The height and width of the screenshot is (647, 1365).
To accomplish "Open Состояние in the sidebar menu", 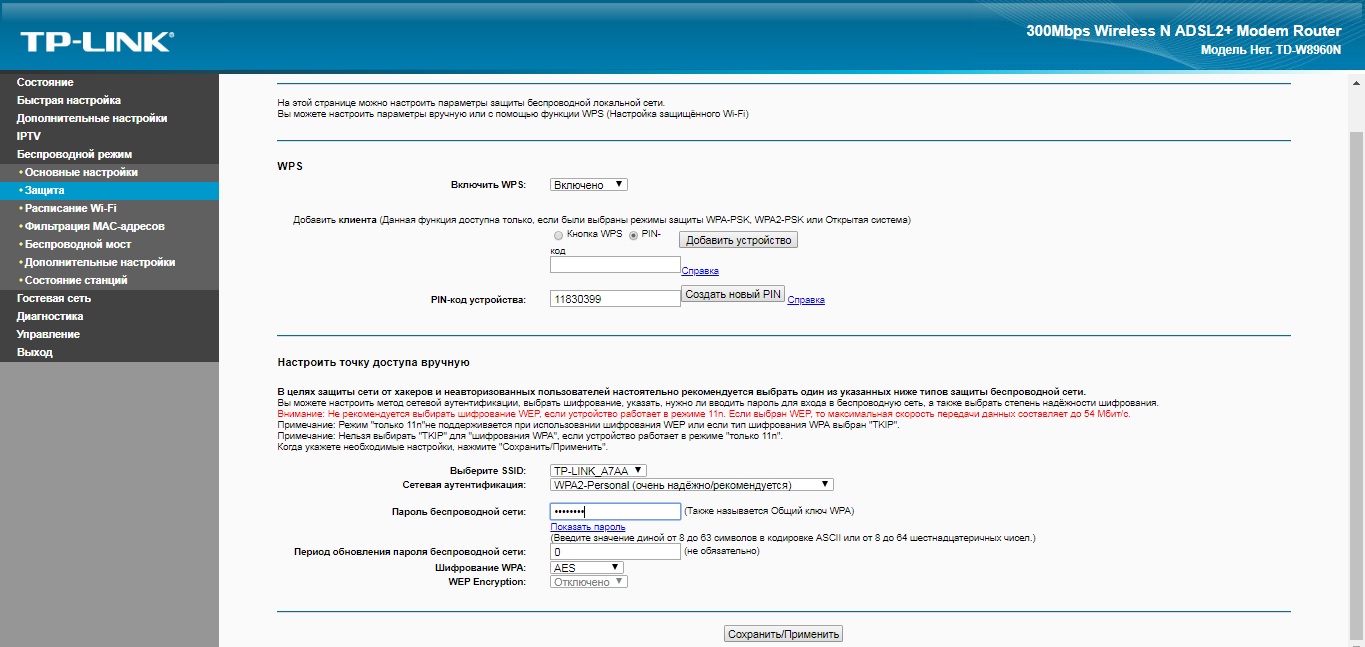I will coord(45,82).
